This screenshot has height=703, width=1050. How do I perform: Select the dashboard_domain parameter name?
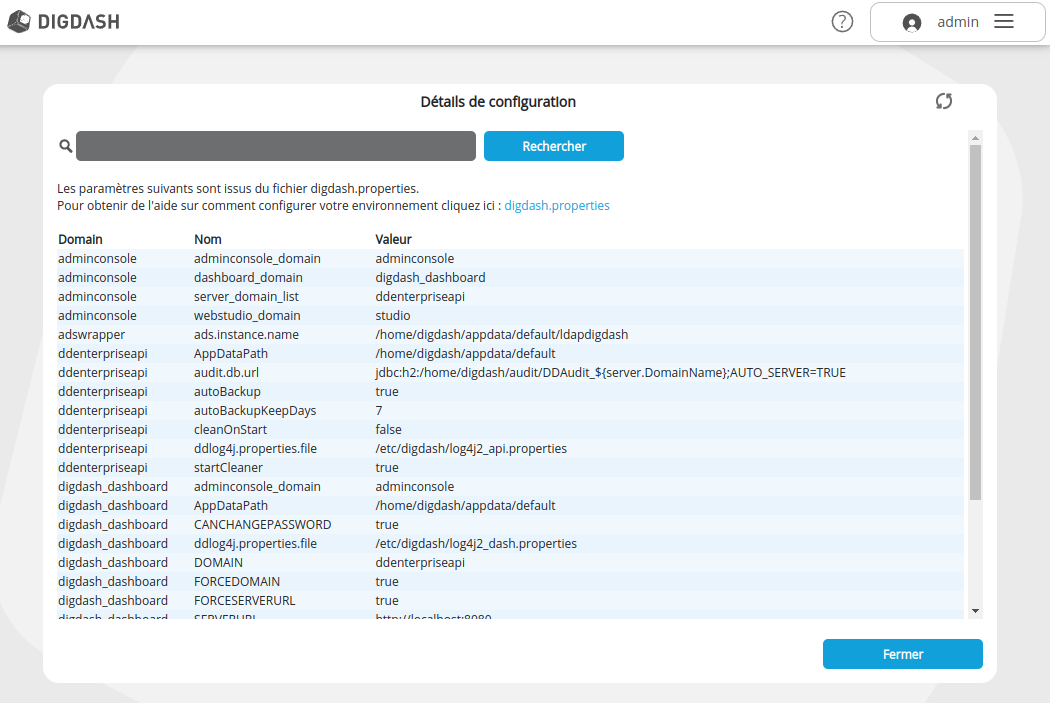[x=248, y=278]
